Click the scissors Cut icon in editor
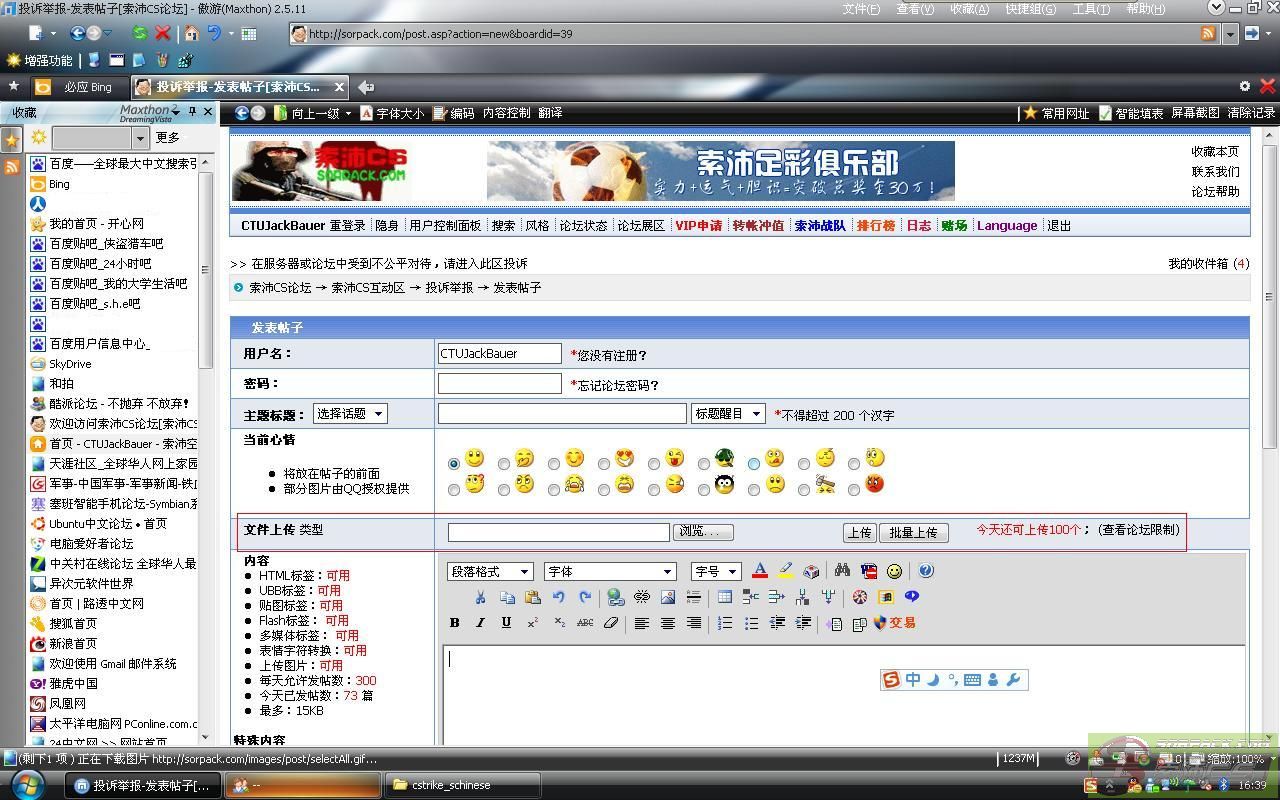1280x800 pixels. pos(480,597)
